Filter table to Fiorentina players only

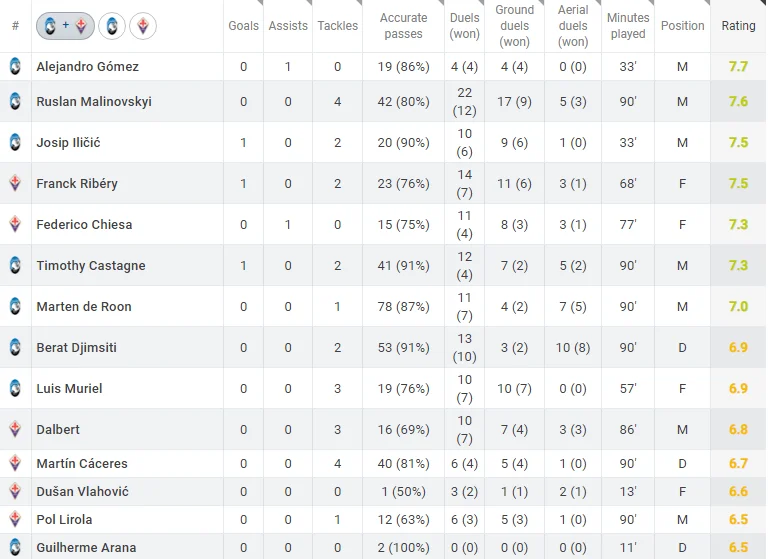143,26
